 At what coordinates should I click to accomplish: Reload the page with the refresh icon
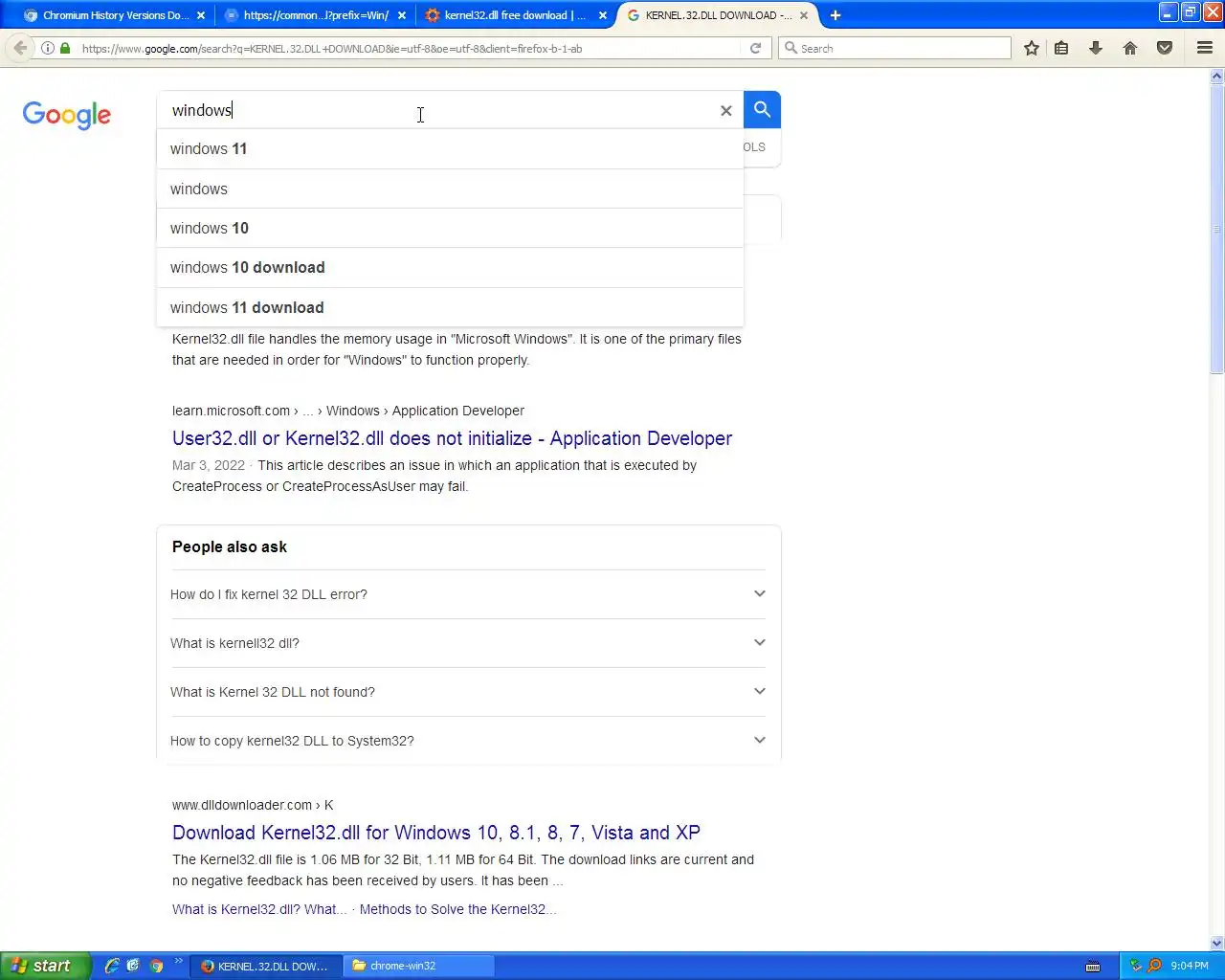click(755, 48)
